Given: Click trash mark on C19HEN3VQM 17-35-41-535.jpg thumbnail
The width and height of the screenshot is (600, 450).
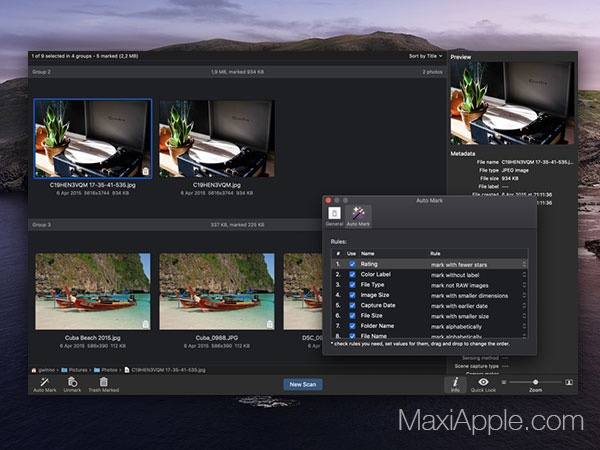Looking at the screenshot, I should (x=145, y=171).
